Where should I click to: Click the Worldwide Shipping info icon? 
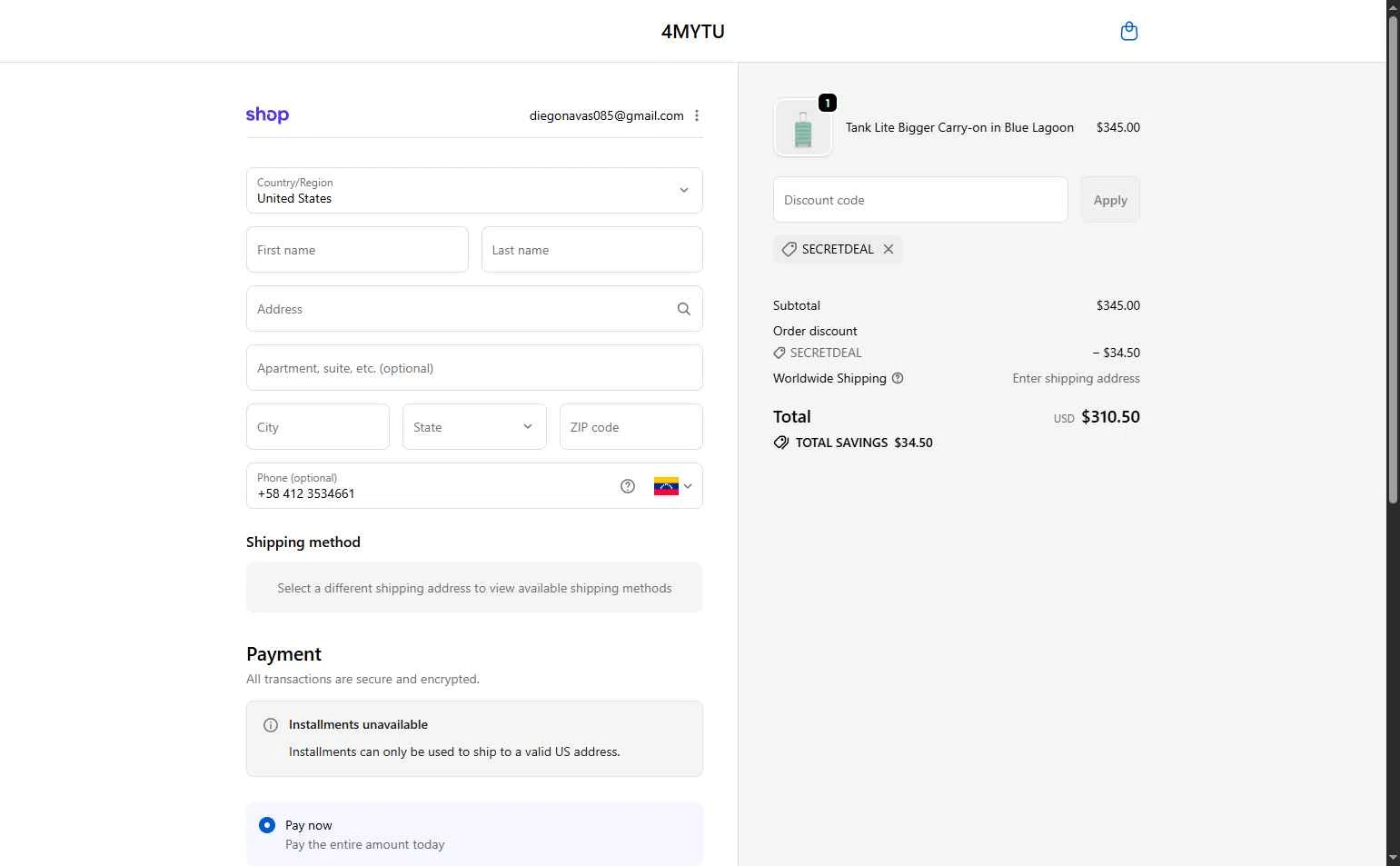tap(898, 378)
